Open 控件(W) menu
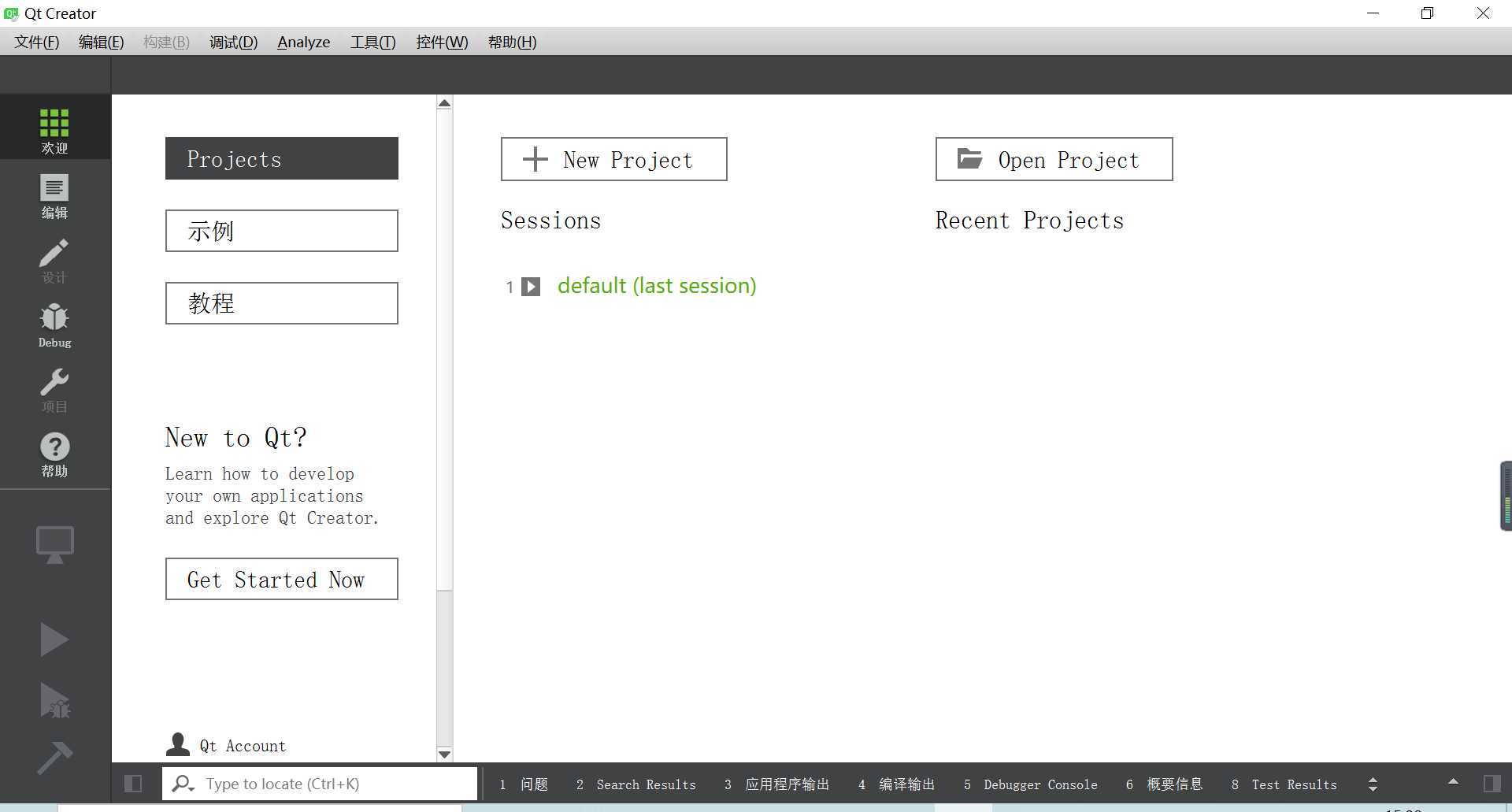Screen dimensions: 1512x812 point(442,42)
